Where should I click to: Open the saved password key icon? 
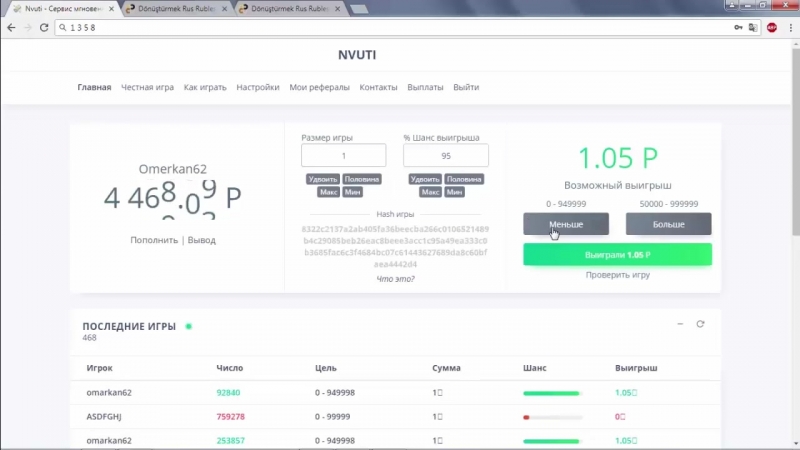click(x=738, y=28)
